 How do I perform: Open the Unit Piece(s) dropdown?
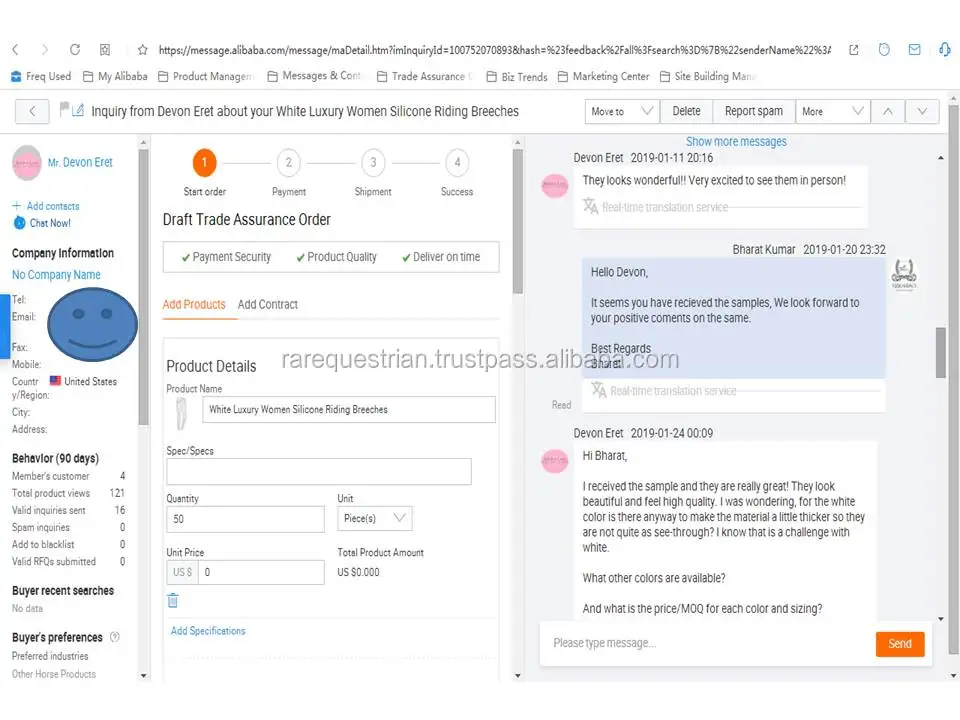coord(375,518)
